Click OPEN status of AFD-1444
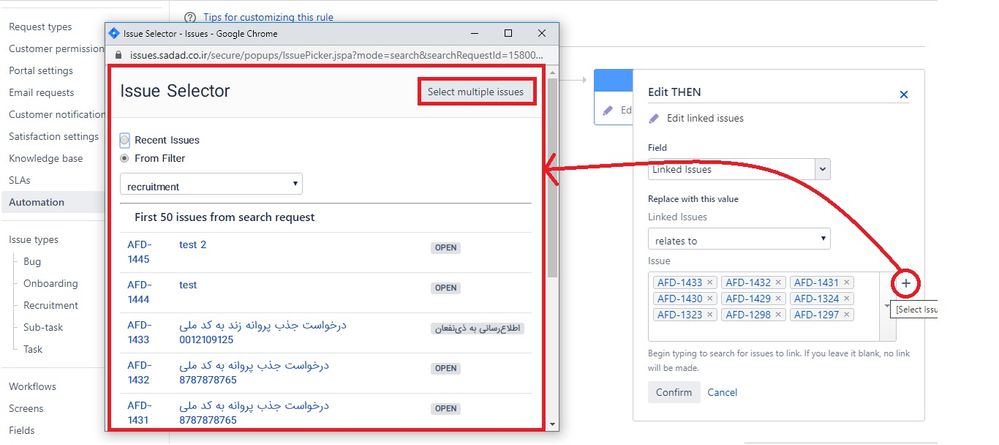Screen dimensions: 999x445 point(445,288)
